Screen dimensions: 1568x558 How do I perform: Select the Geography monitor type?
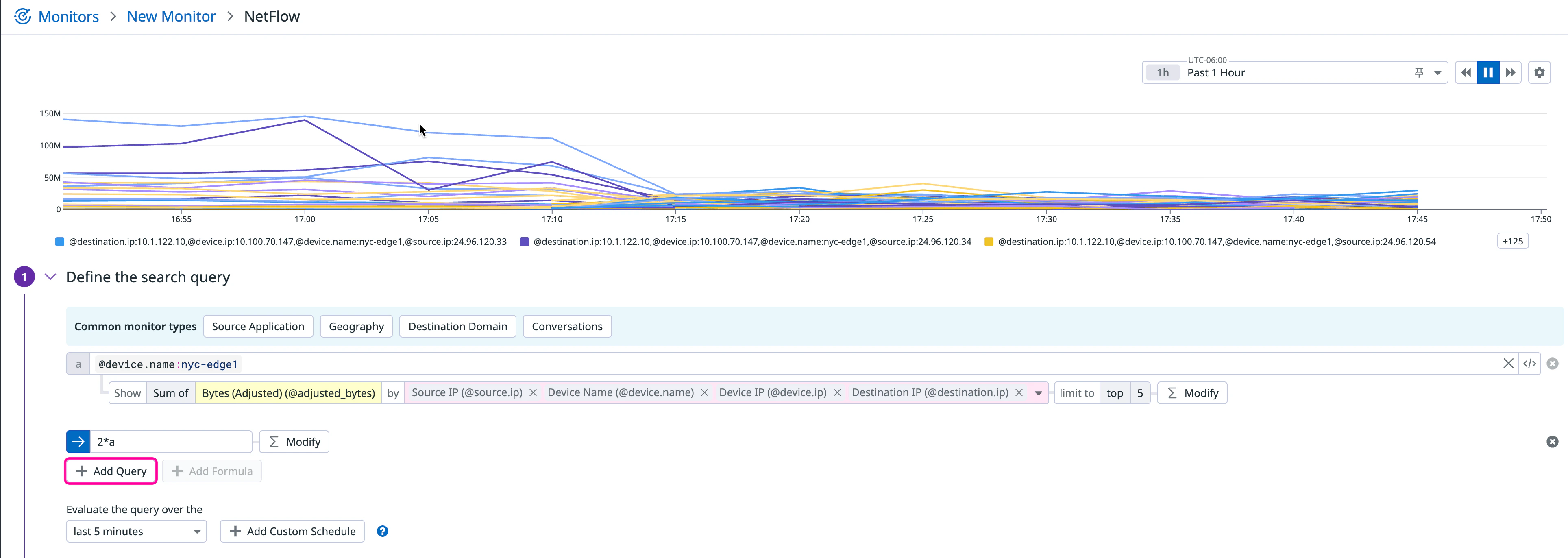click(356, 326)
